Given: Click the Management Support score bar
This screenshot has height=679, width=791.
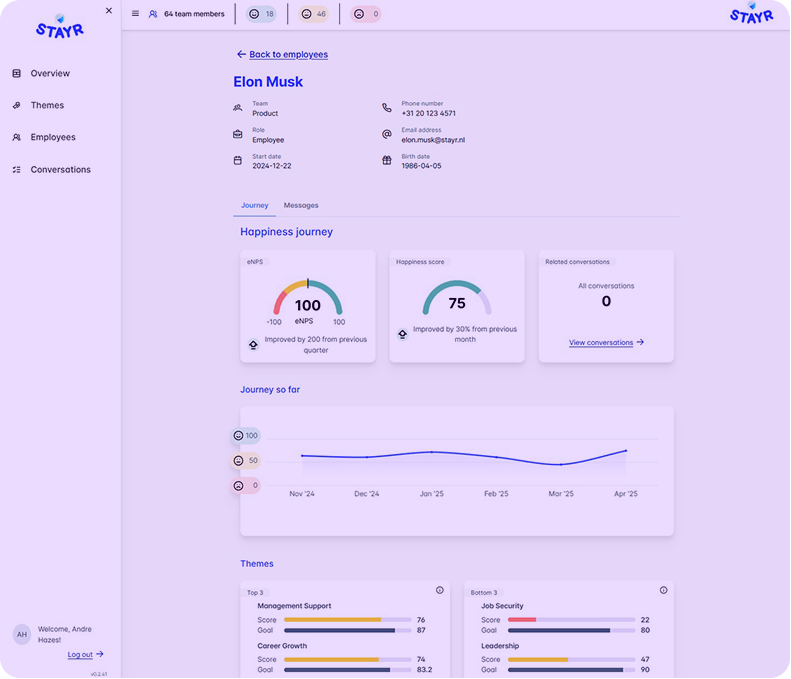Looking at the screenshot, I should click(x=348, y=619).
